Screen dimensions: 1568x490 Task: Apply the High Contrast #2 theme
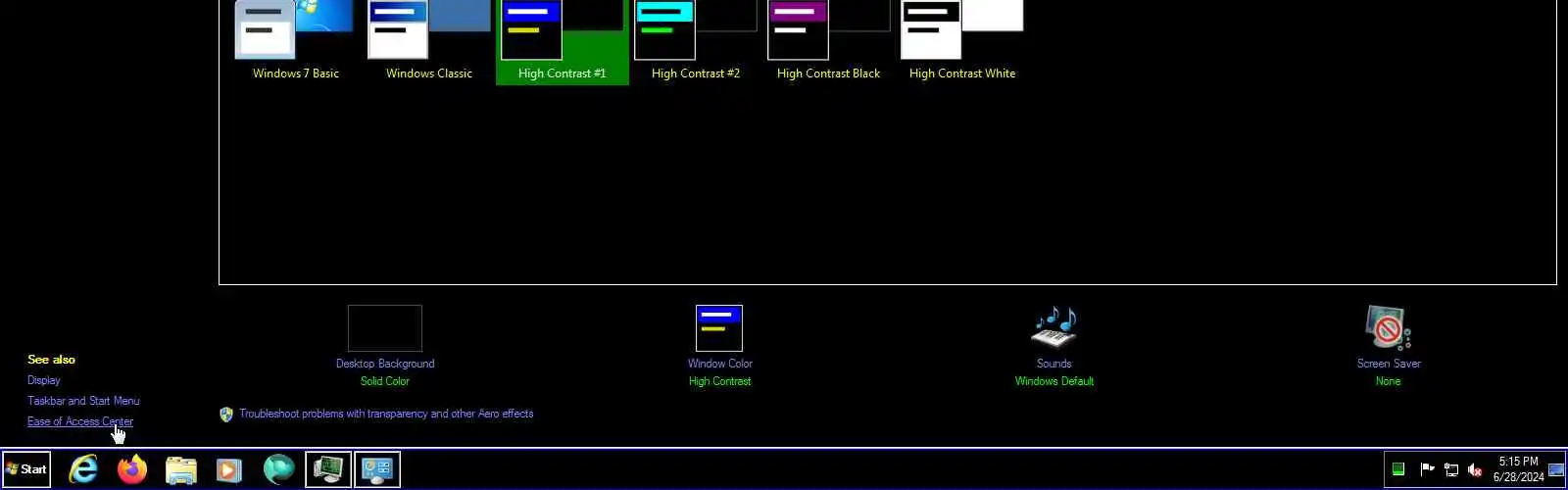(696, 42)
